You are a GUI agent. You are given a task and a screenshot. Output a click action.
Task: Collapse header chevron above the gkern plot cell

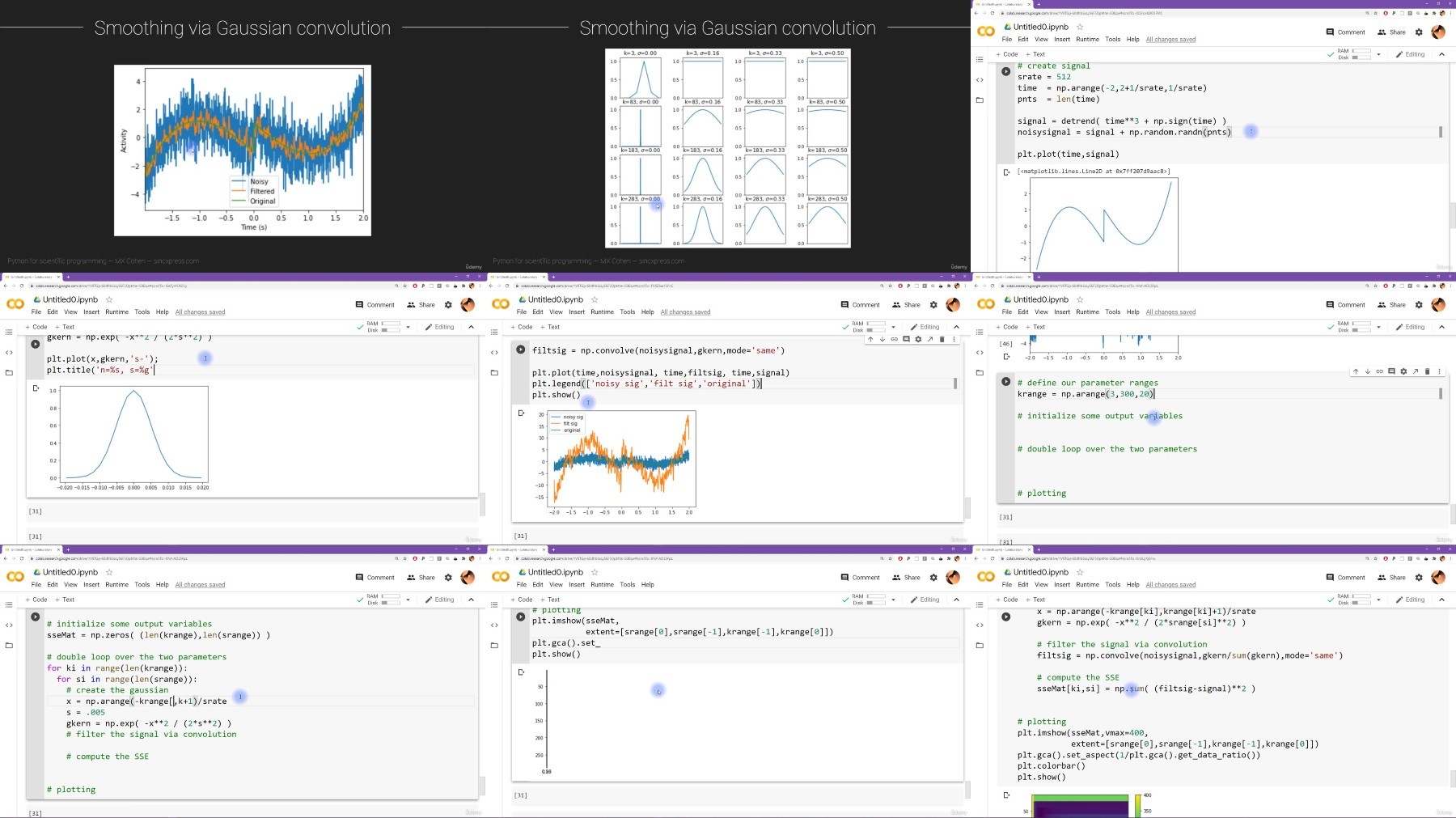(x=471, y=327)
